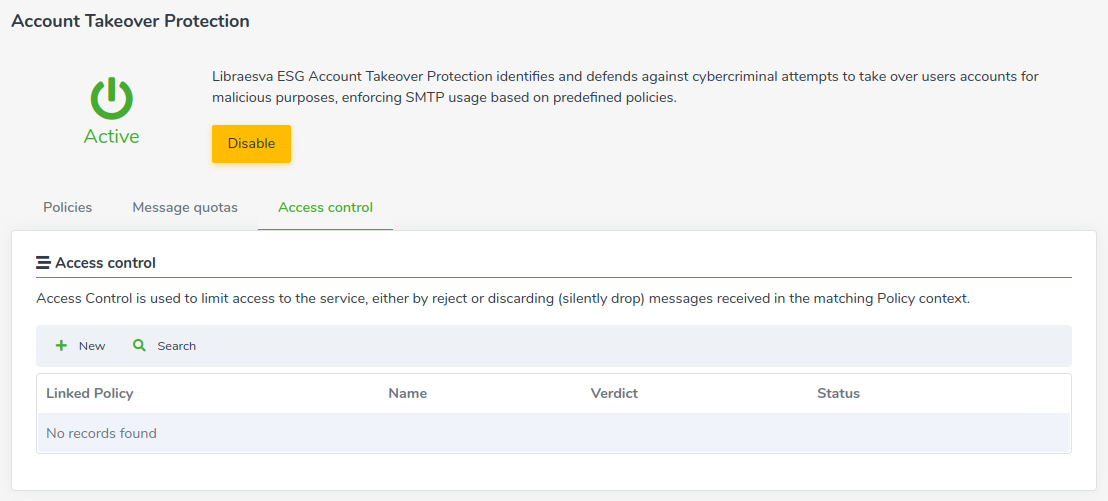Click New label to add entry
The height and width of the screenshot is (501, 1108).
92,346
